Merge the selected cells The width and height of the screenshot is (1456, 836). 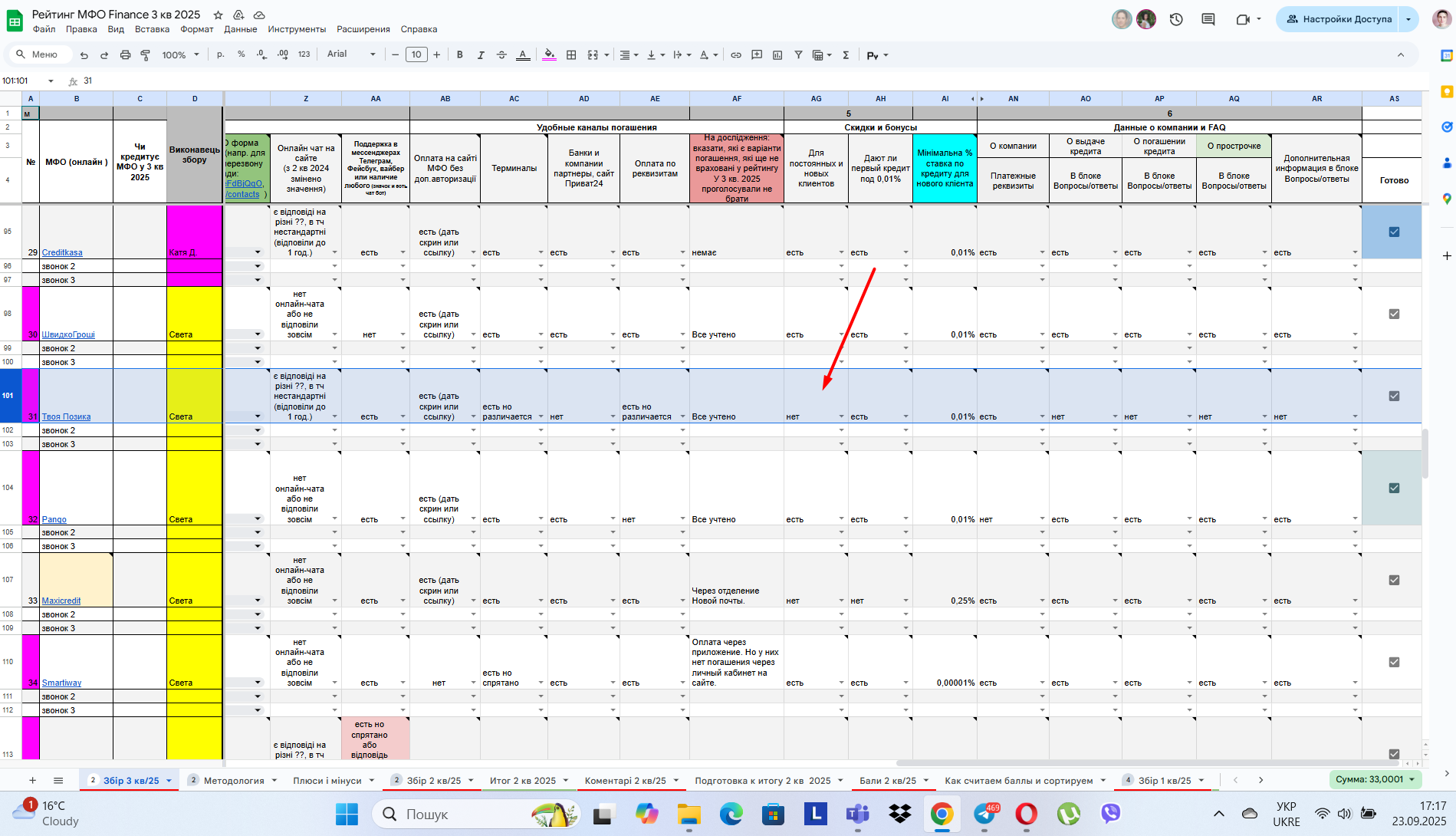pyautogui.click(x=593, y=55)
